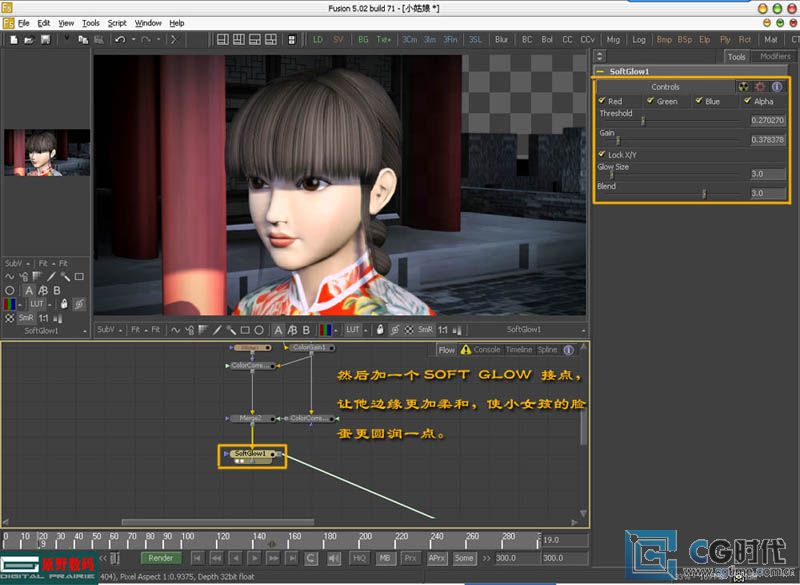Uncheck the Lock X/Y checkbox
Viewport: 800px width, 585px height.
(602, 154)
